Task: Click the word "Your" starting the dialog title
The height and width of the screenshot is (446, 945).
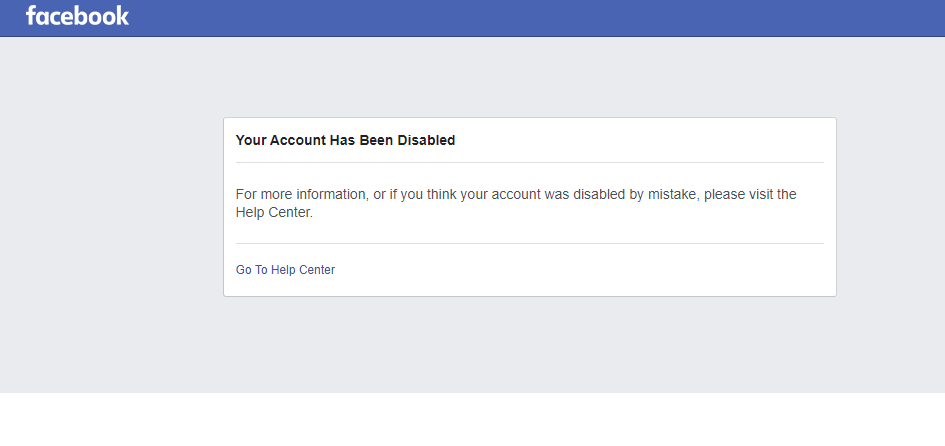Action: click(251, 141)
